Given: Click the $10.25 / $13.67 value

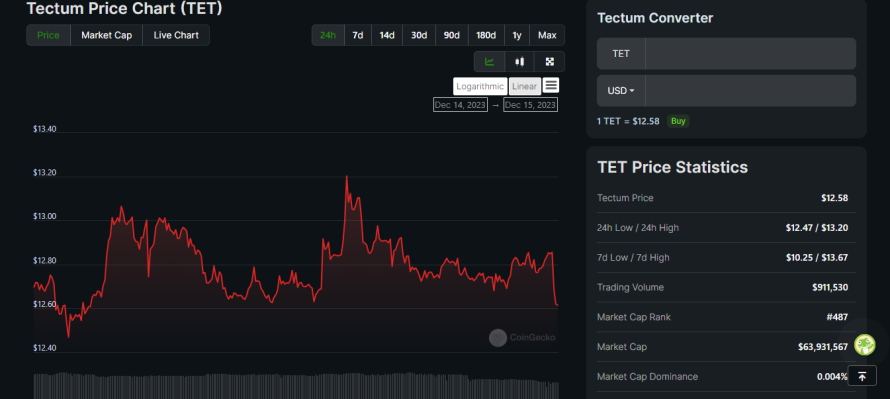Looking at the screenshot, I should click(x=817, y=258).
